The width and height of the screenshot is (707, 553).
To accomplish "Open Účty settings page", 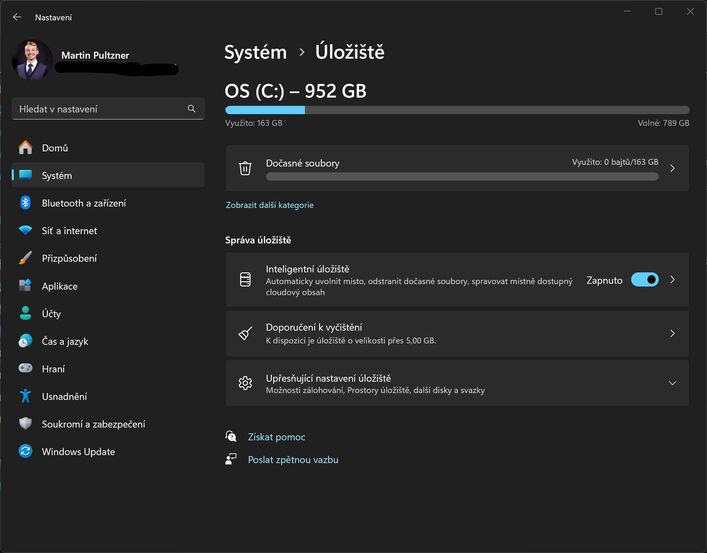I will coord(108,313).
